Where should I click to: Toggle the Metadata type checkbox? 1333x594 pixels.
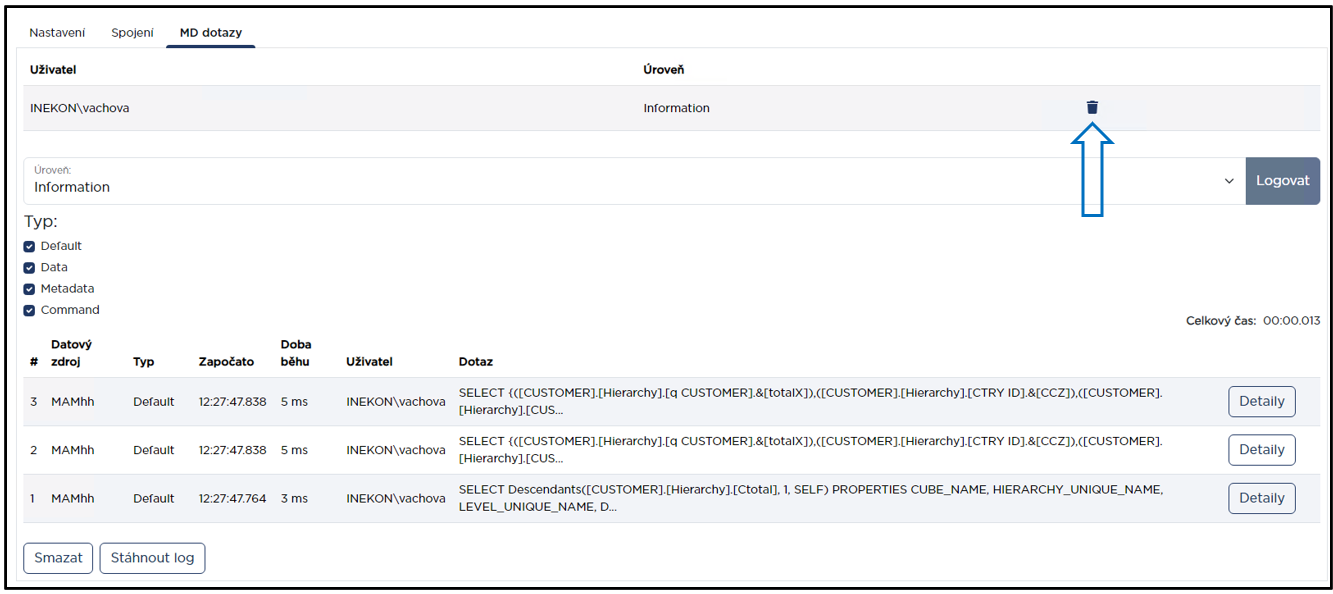click(29, 289)
